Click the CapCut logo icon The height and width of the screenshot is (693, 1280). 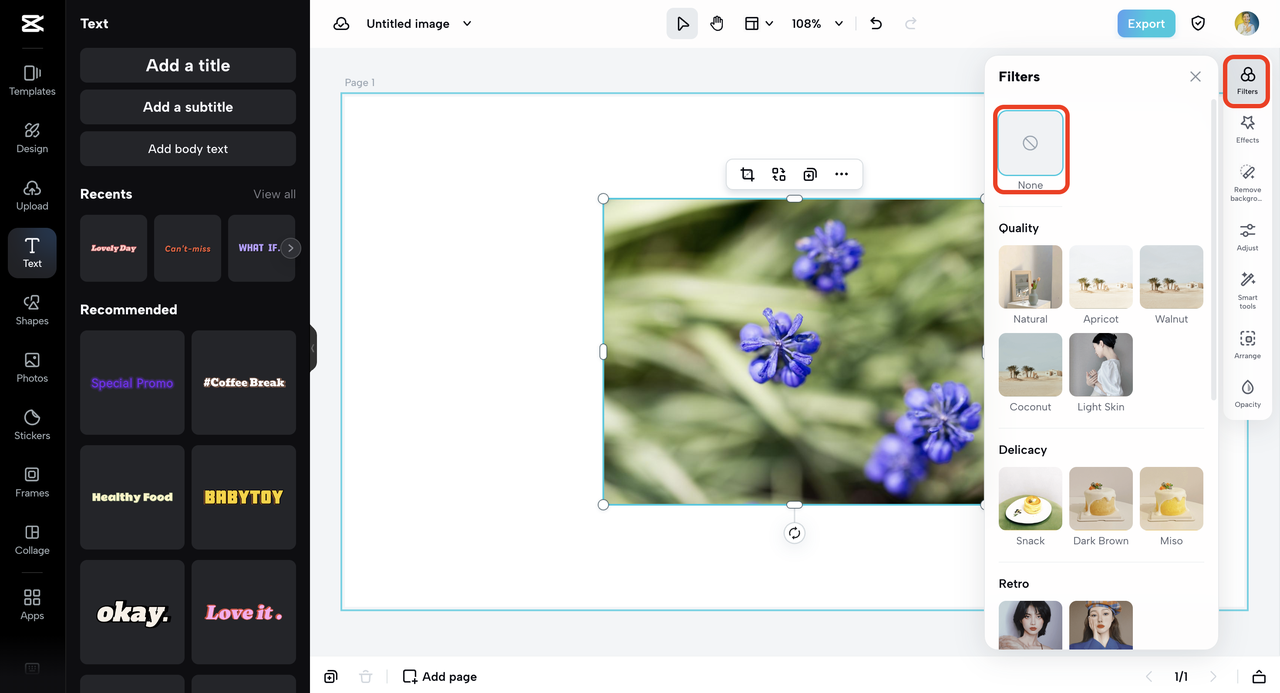pyautogui.click(x=32, y=24)
